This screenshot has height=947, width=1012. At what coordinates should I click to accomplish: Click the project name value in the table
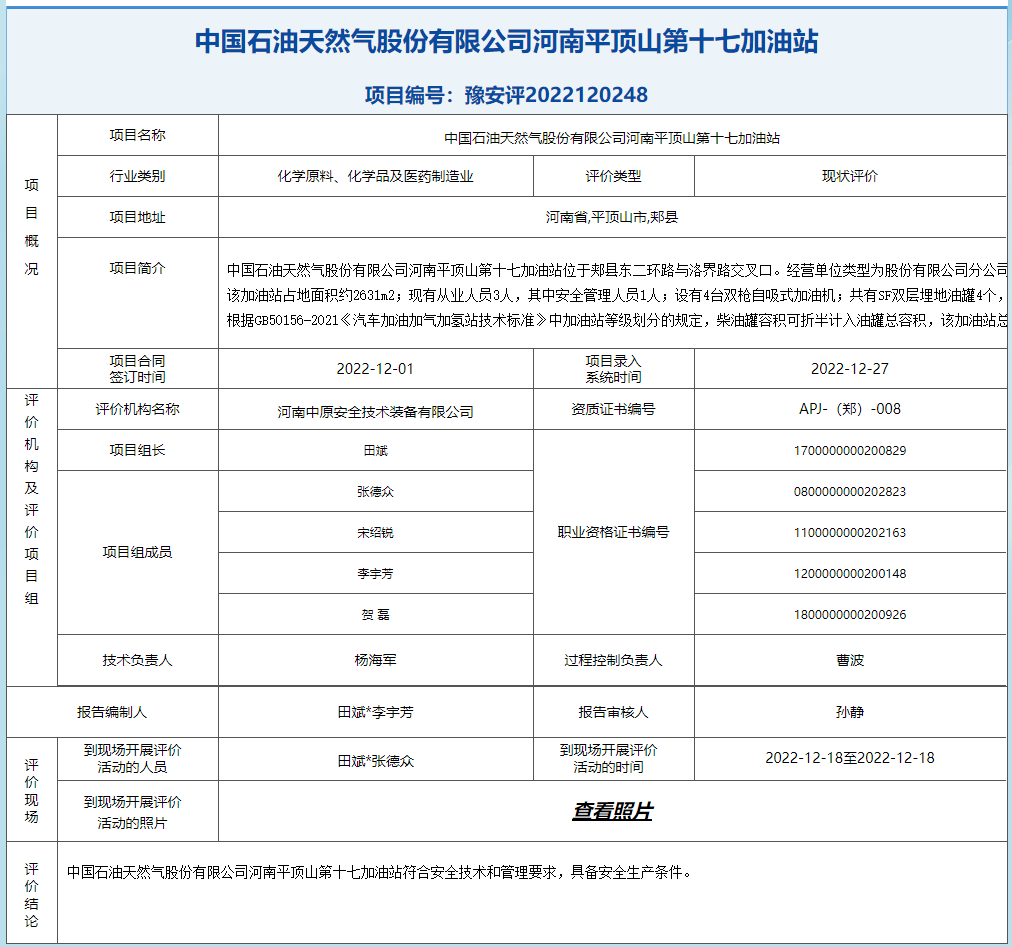(x=612, y=138)
